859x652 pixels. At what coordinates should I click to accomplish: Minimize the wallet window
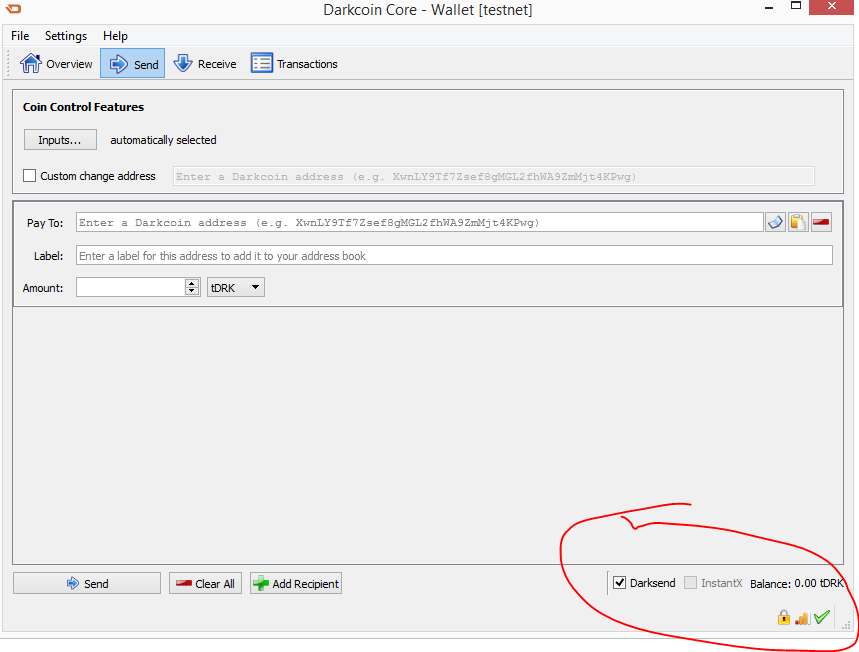coord(769,8)
